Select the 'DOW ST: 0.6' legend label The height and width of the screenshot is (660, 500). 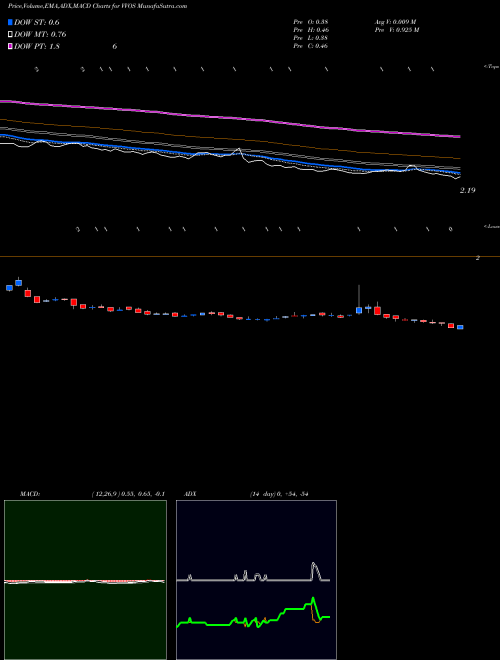[37, 23]
